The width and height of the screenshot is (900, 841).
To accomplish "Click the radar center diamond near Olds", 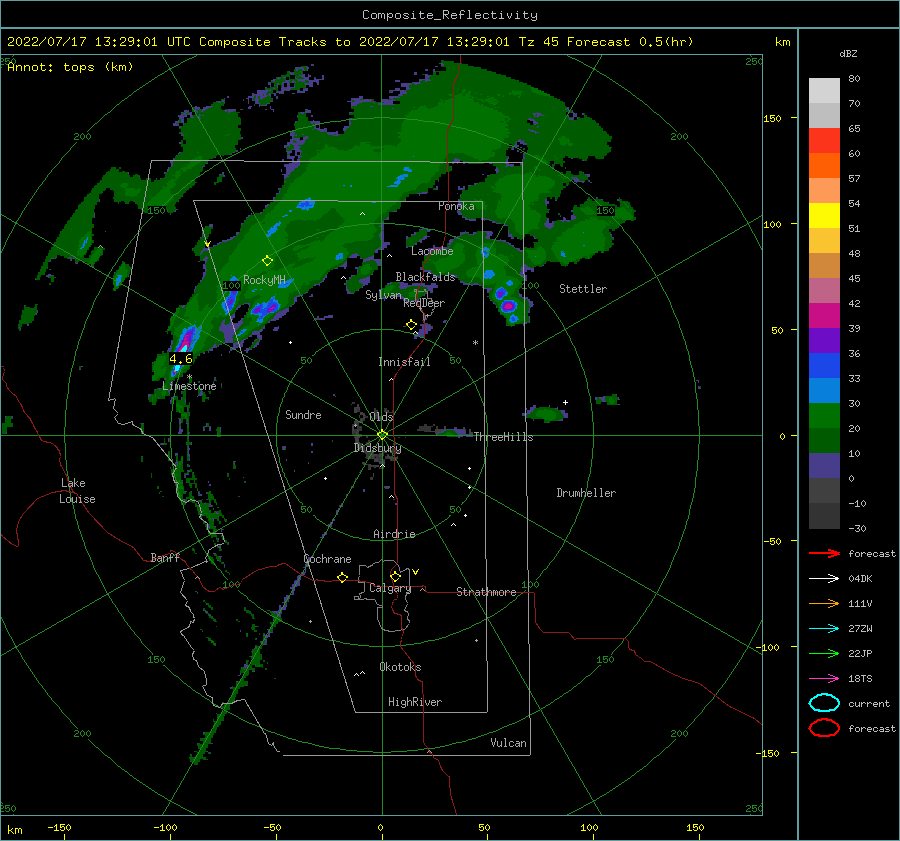I will point(382,435).
